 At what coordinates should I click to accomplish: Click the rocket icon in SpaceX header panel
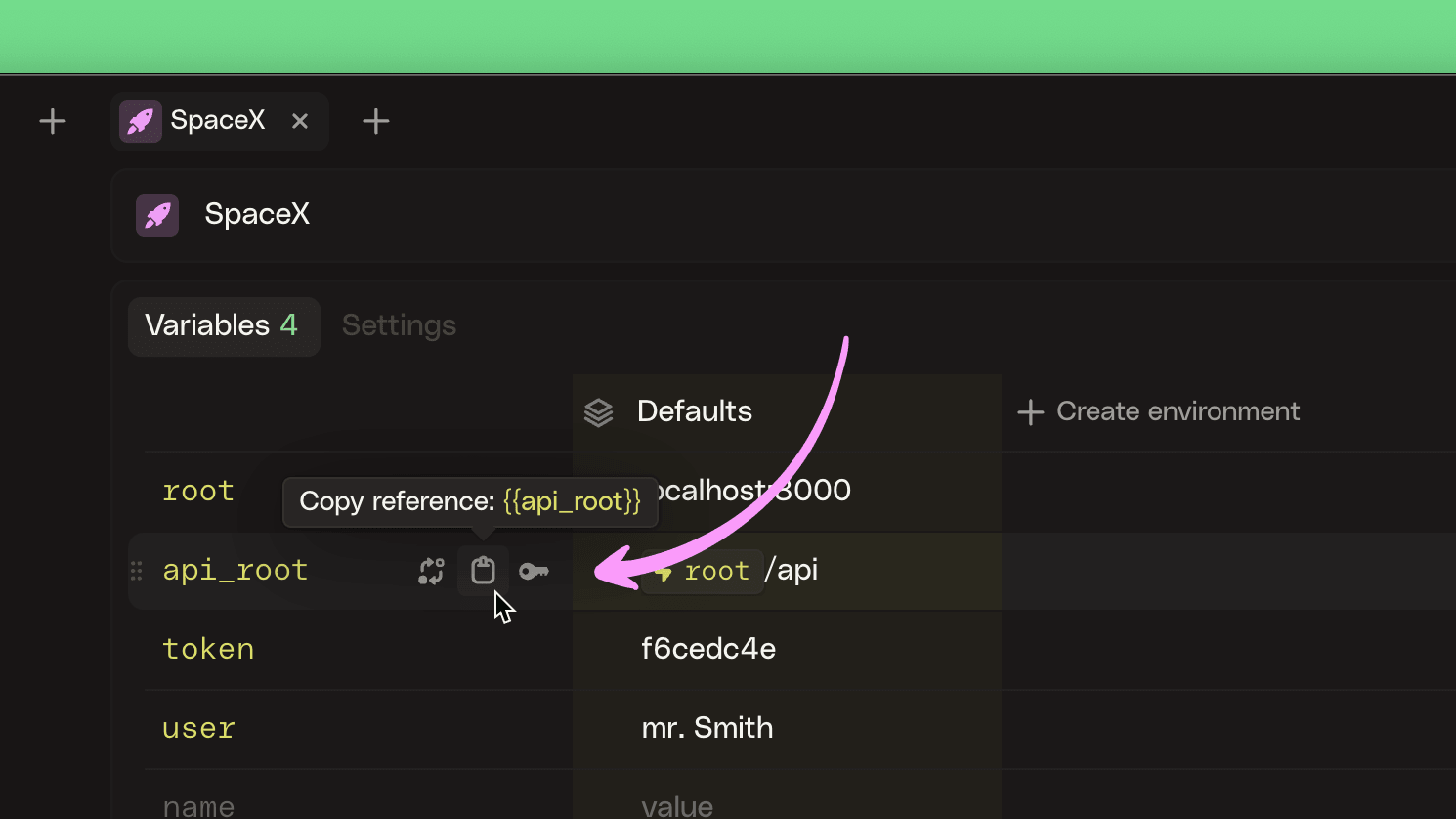tap(157, 215)
